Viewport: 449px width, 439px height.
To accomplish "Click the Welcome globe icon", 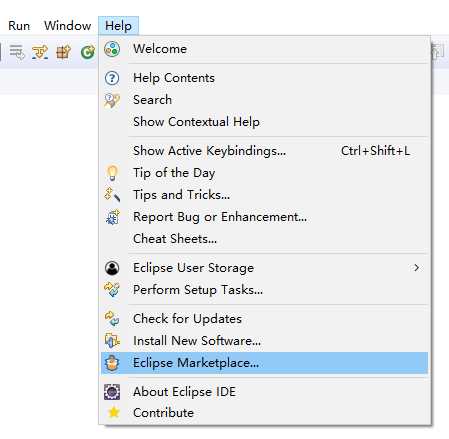I will click(x=112, y=49).
